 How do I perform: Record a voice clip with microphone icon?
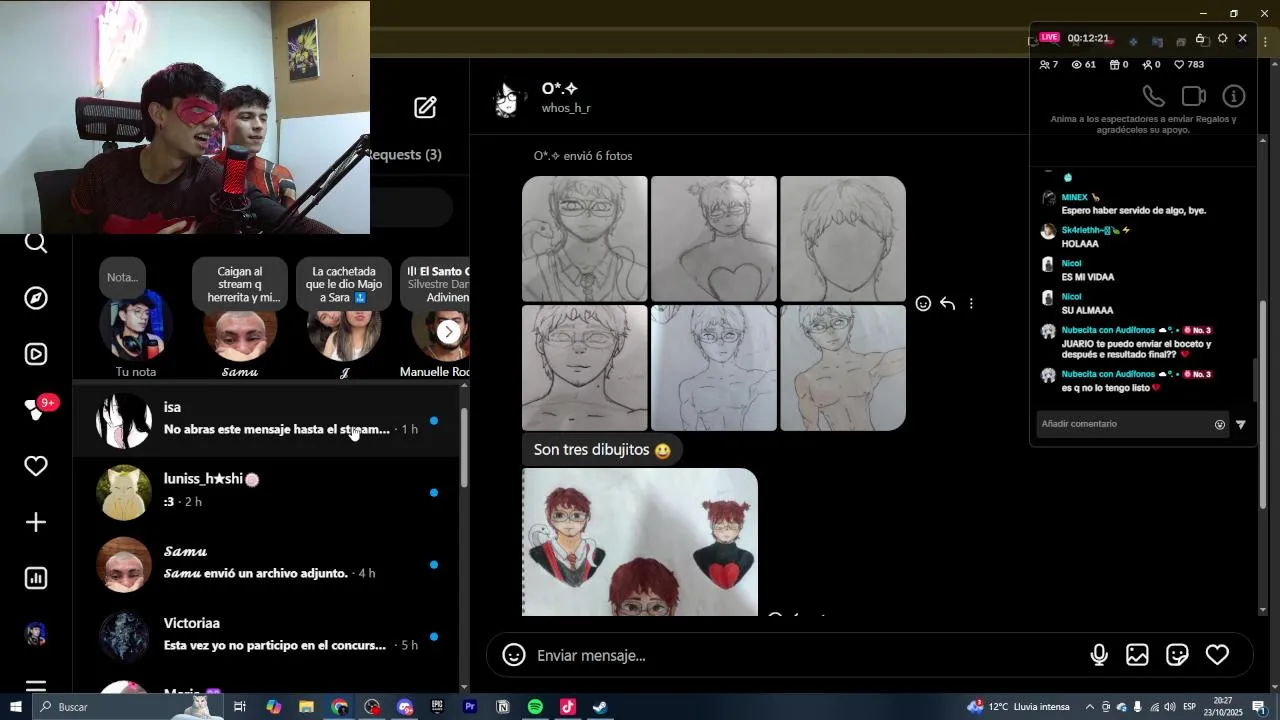tap(1099, 655)
